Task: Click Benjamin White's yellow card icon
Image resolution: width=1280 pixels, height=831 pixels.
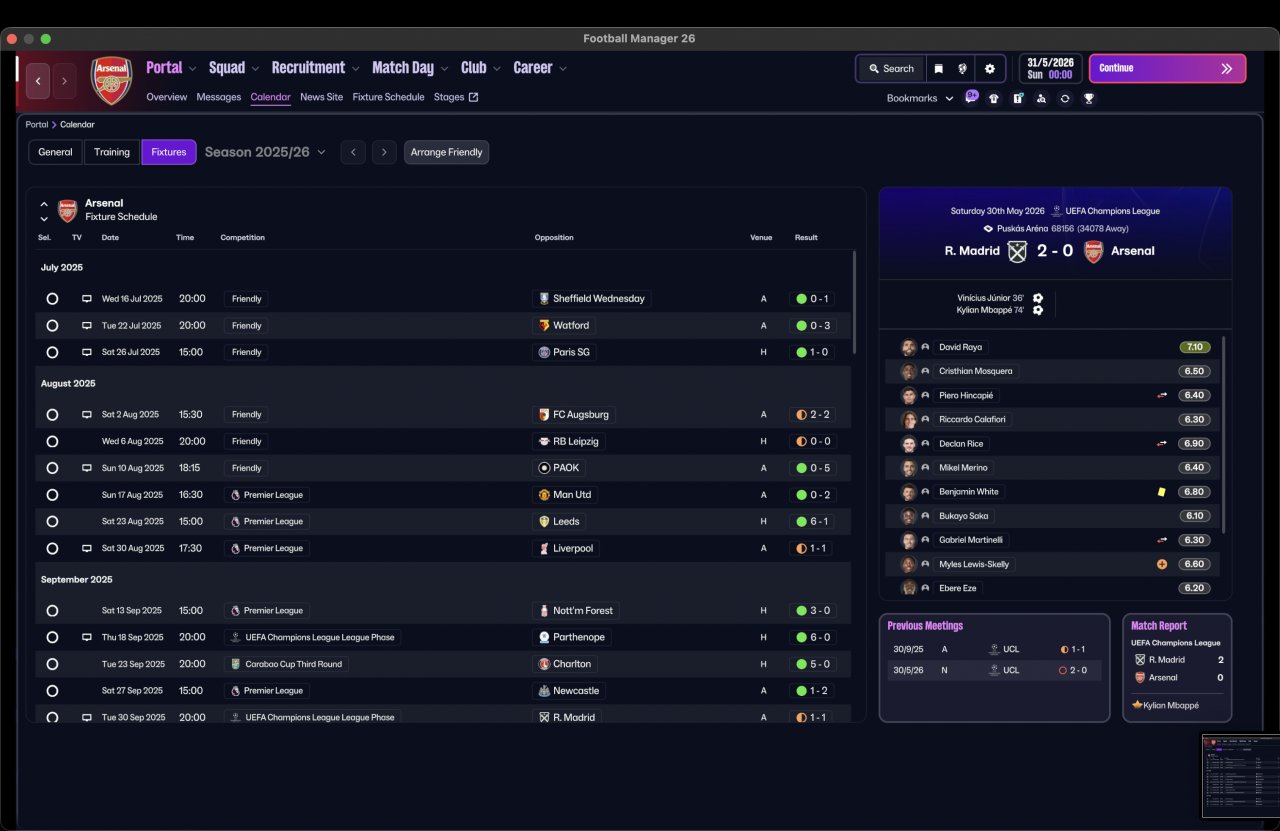Action: tap(1162, 492)
